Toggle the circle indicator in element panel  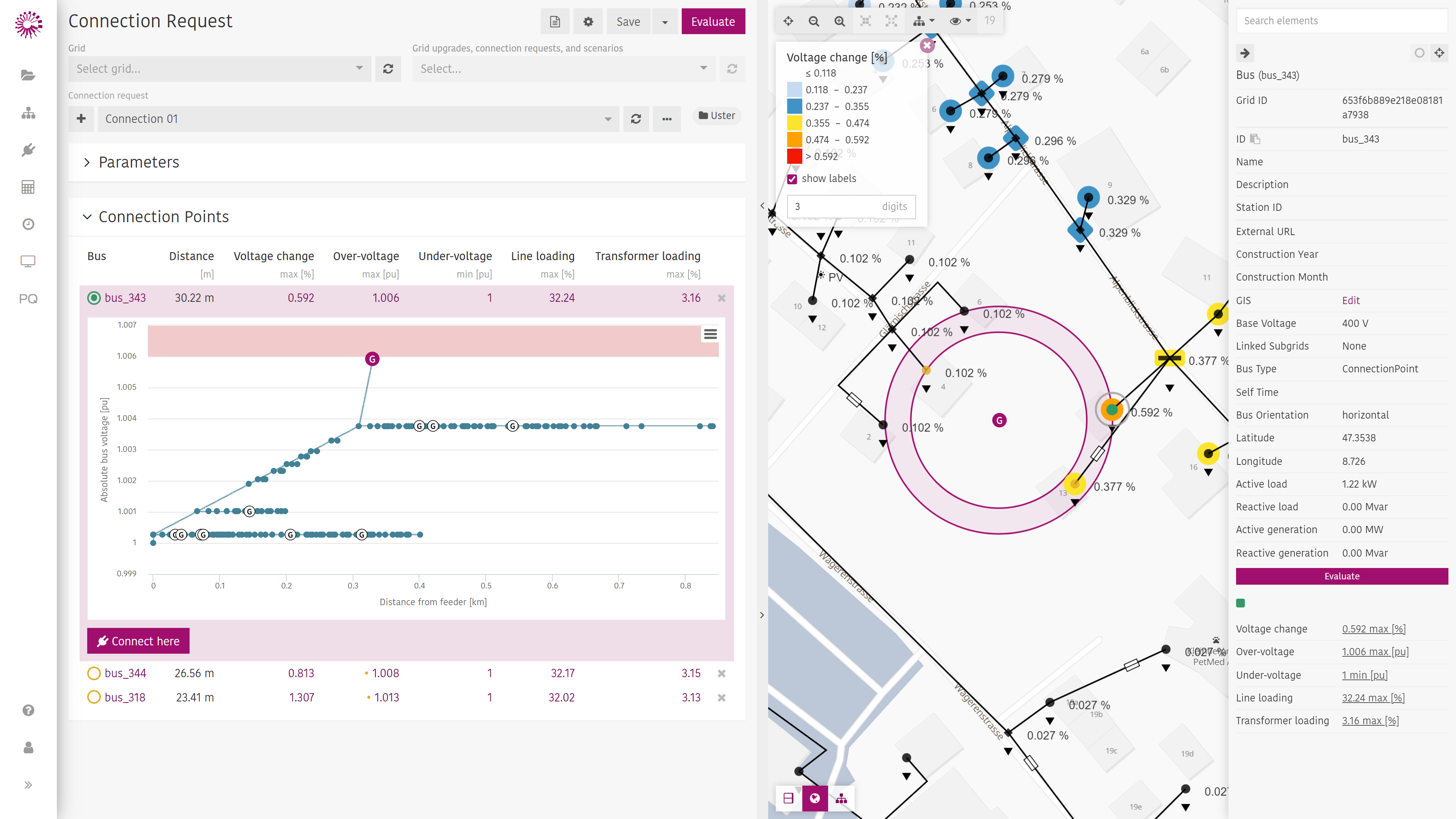coord(1419,53)
